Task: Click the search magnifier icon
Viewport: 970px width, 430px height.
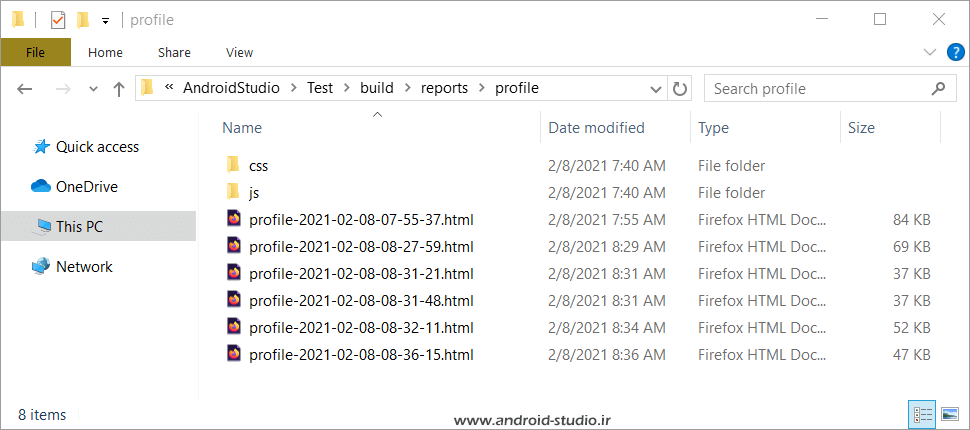Action: click(938, 88)
